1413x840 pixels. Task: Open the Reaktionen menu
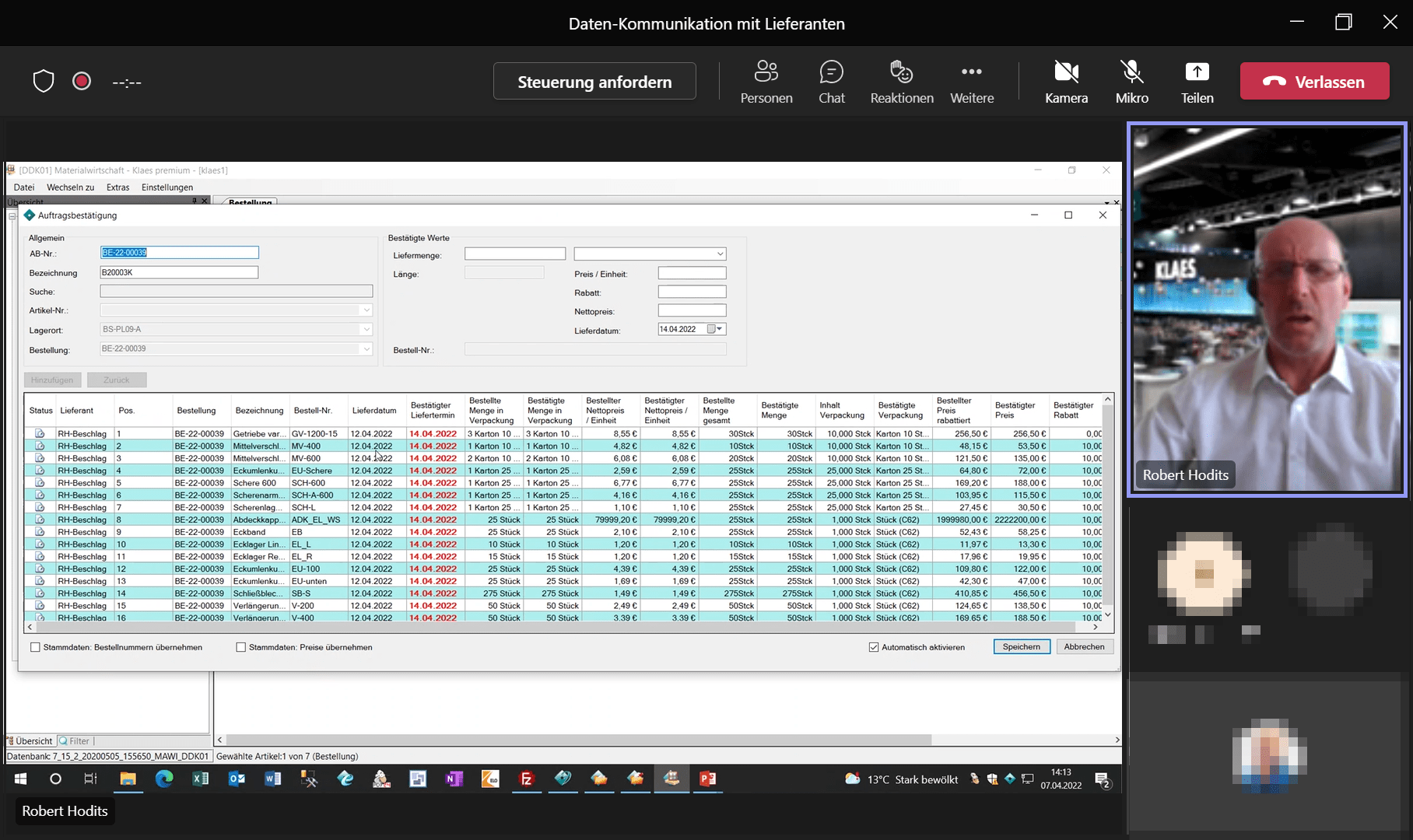tap(902, 82)
